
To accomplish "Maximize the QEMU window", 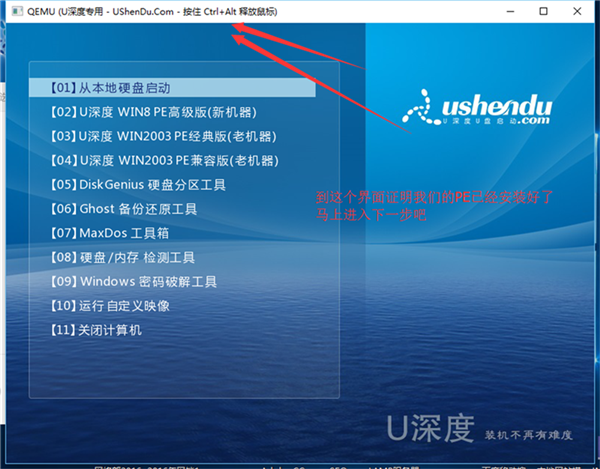I will [x=543, y=11].
